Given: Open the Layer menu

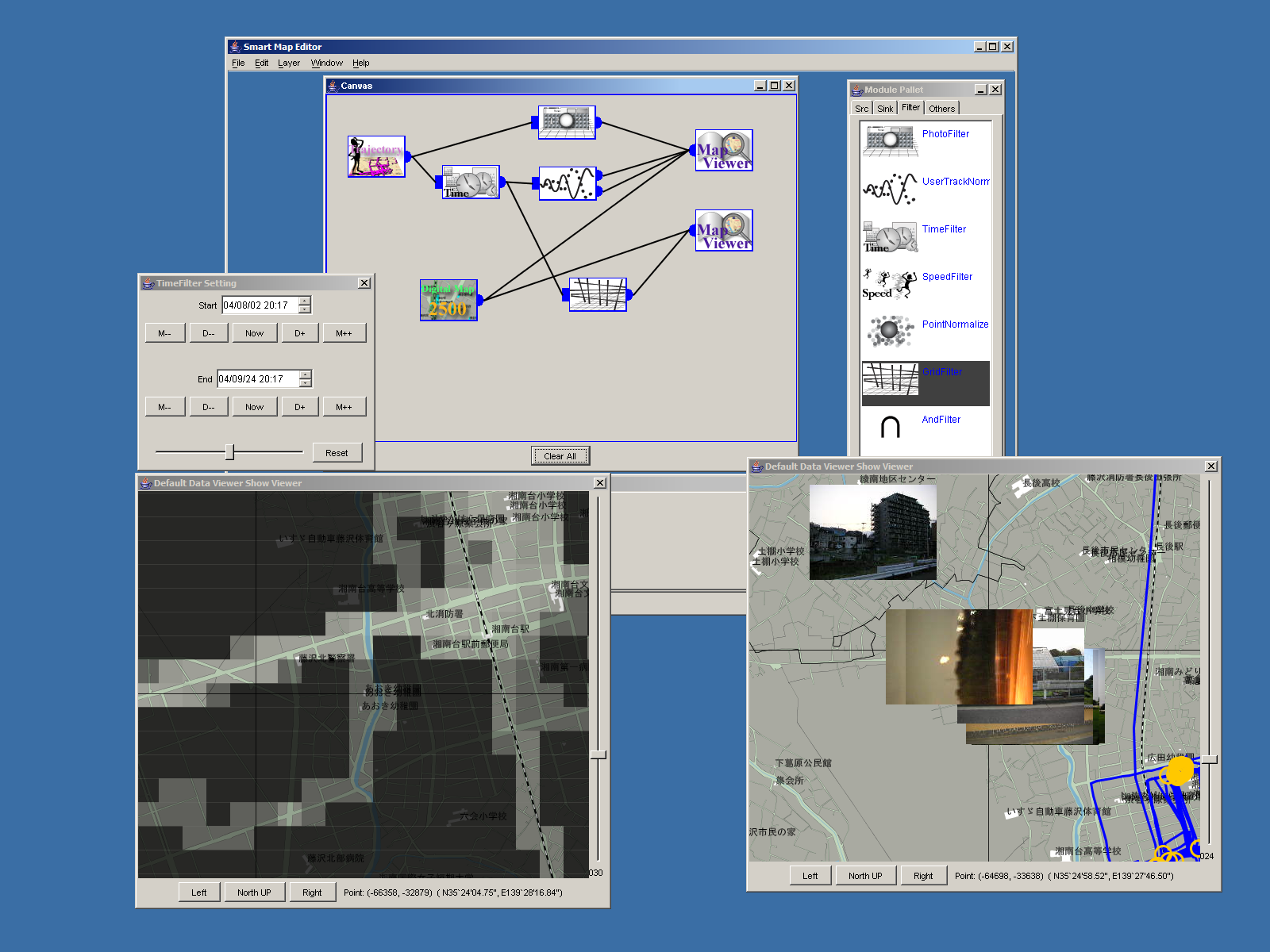Looking at the screenshot, I should 289,63.
